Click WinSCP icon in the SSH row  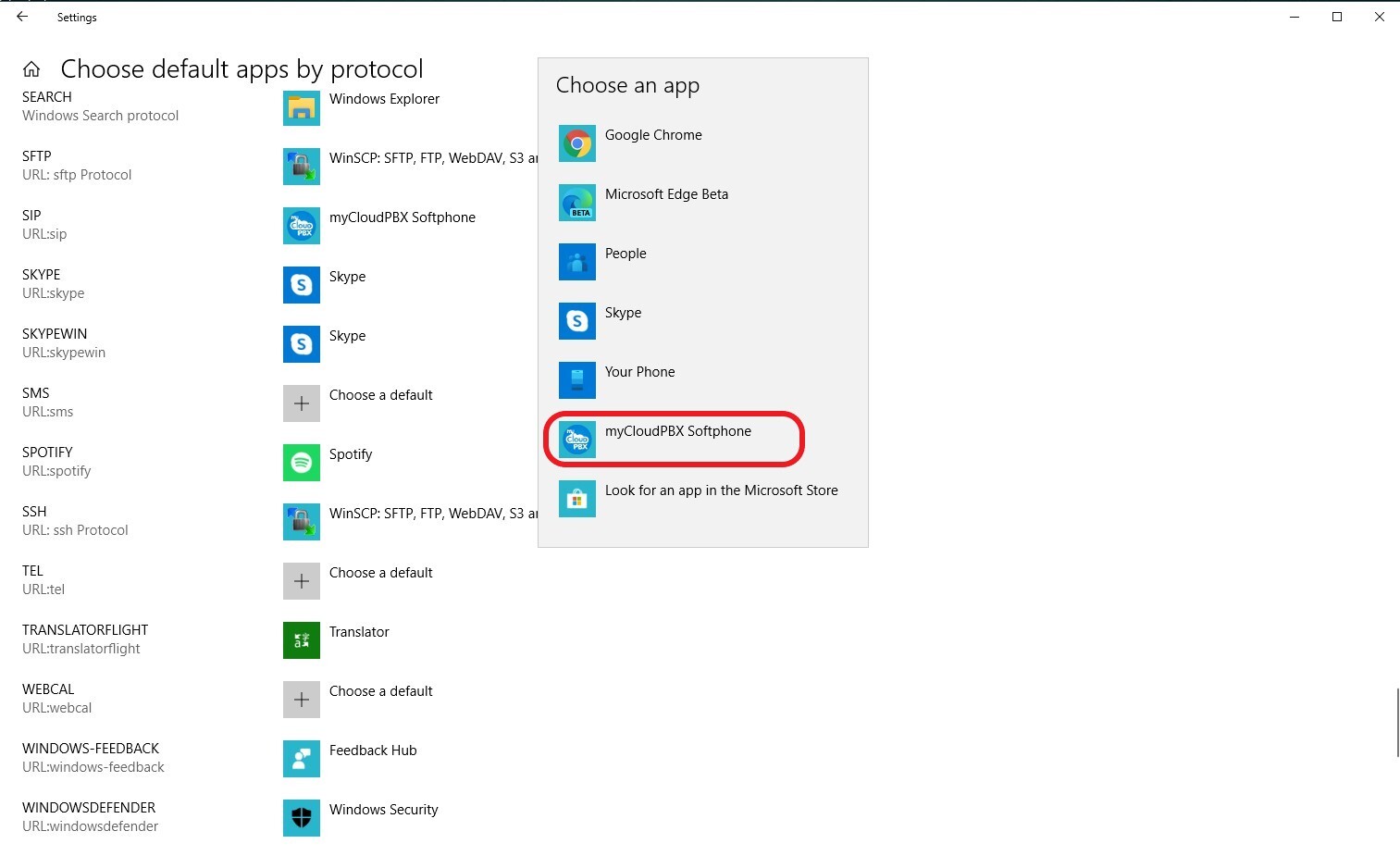(x=302, y=522)
